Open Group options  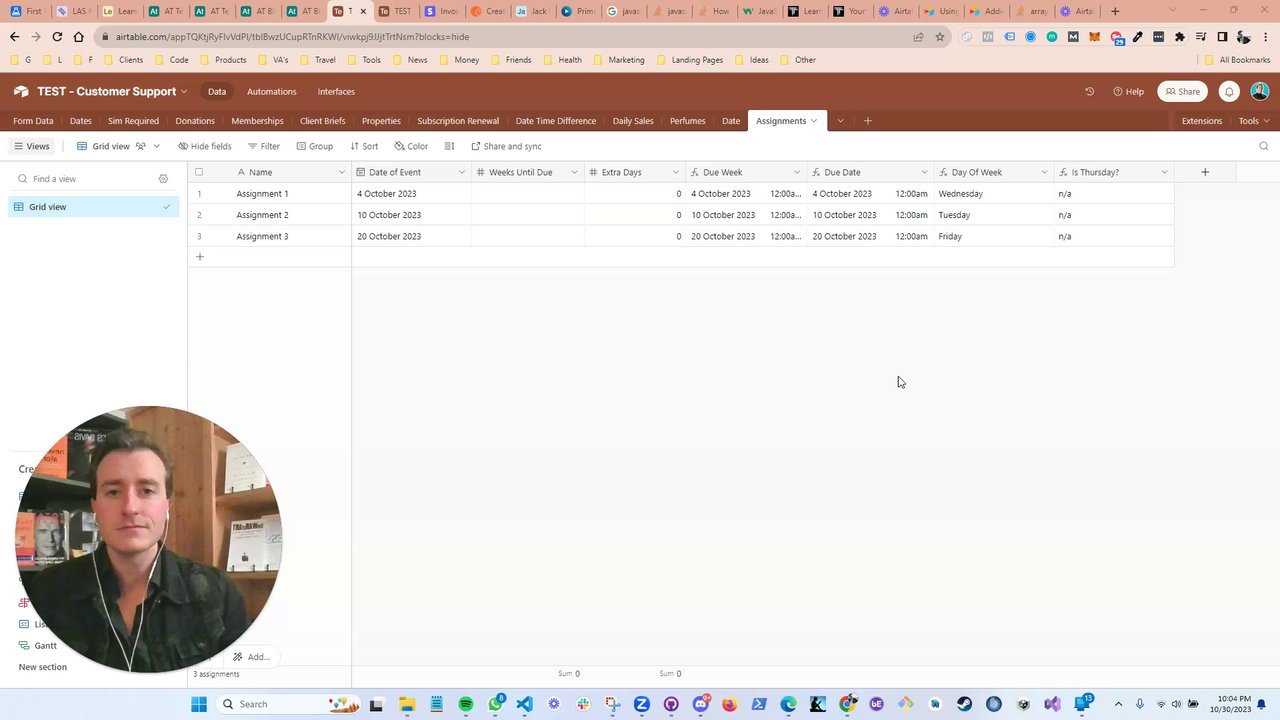(x=314, y=146)
